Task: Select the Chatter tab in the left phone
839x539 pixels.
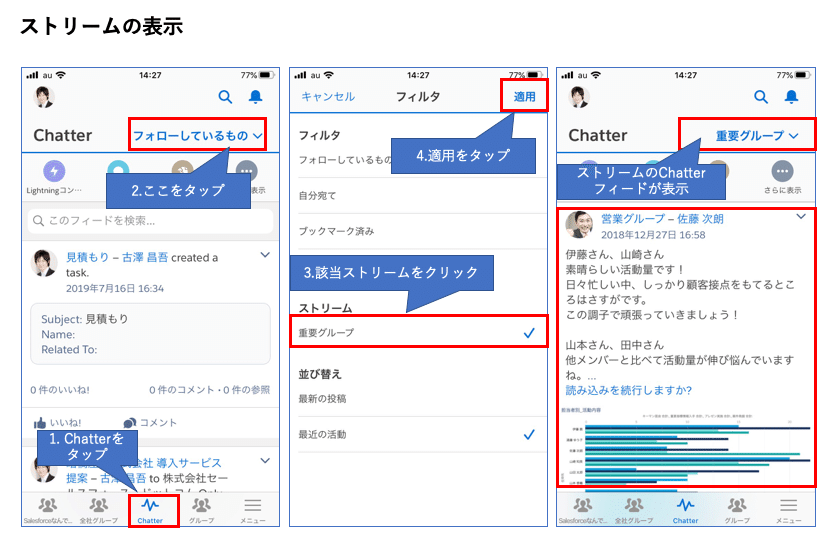Action: 150,511
